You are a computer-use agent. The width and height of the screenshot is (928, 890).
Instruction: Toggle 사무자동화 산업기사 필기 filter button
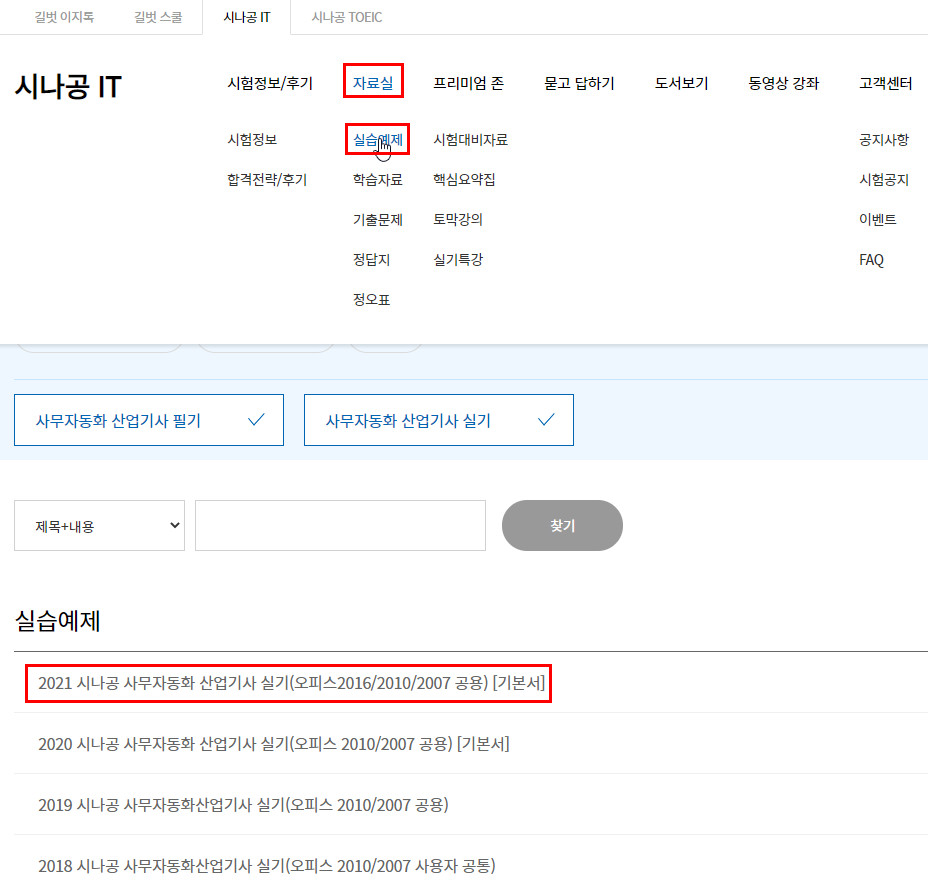[x=149, y=420]
